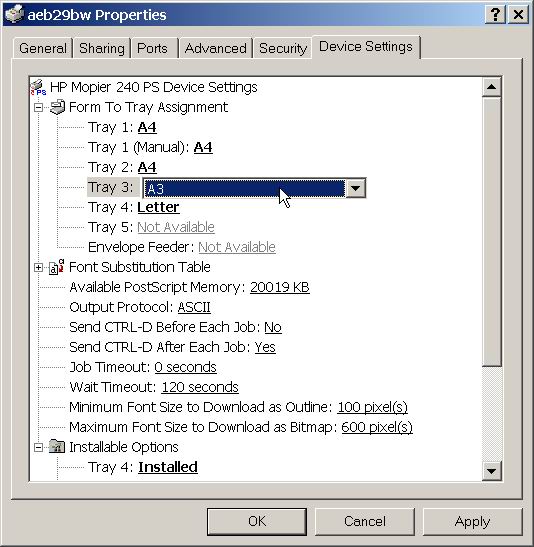Collapse the Form To Tray Assignment node

coord(38,107)
